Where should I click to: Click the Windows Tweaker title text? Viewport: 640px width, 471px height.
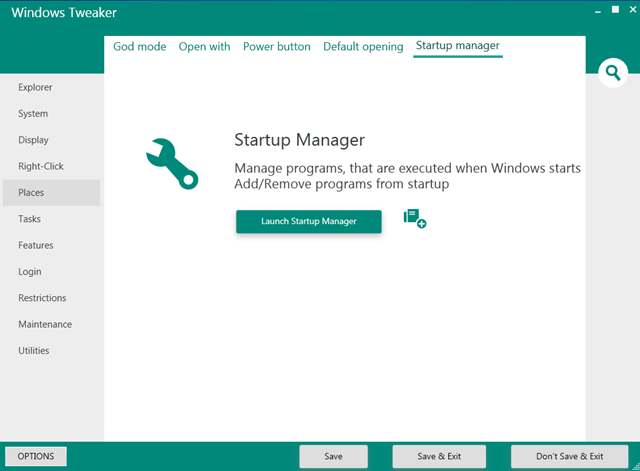tap(64, 13)
